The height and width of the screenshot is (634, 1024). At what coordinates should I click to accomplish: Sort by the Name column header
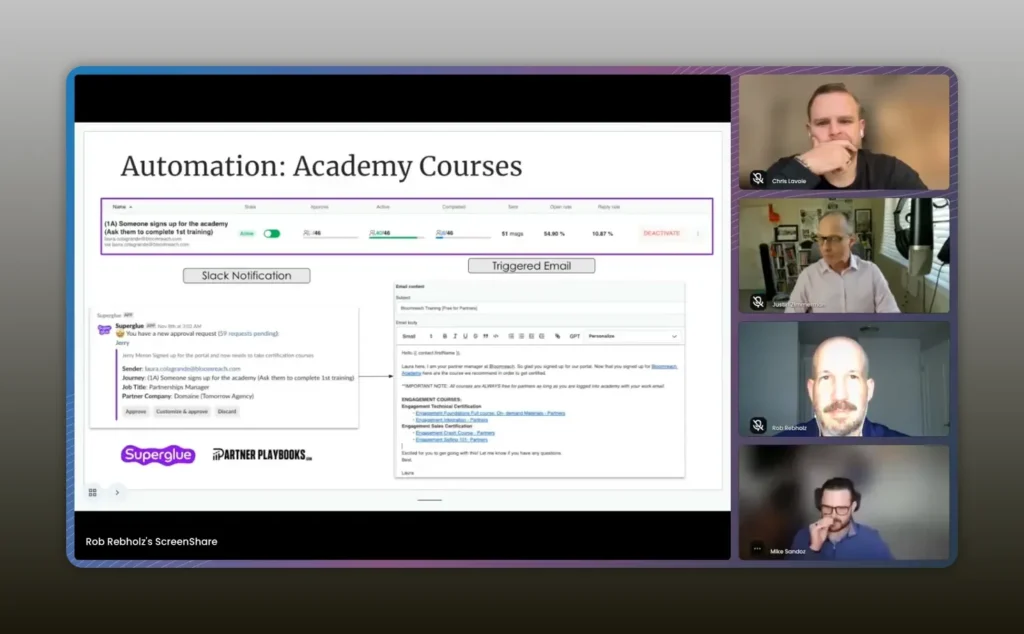tap(122, 207)
